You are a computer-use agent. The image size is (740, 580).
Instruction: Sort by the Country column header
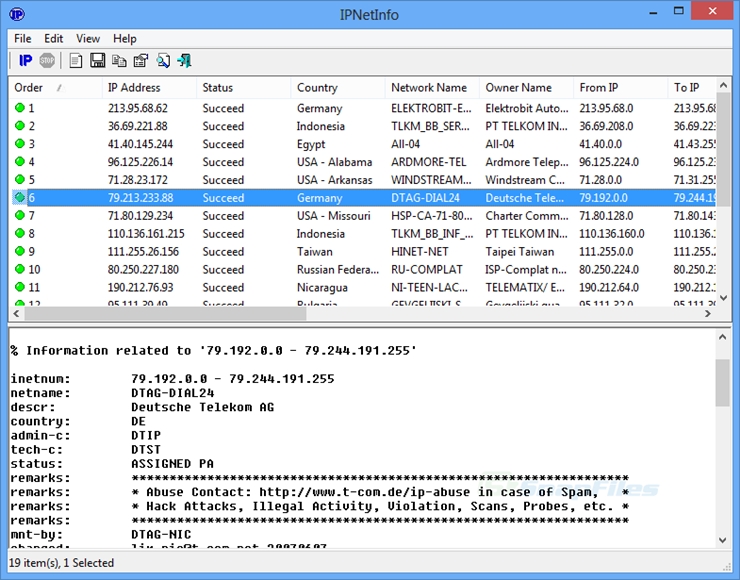338,88
